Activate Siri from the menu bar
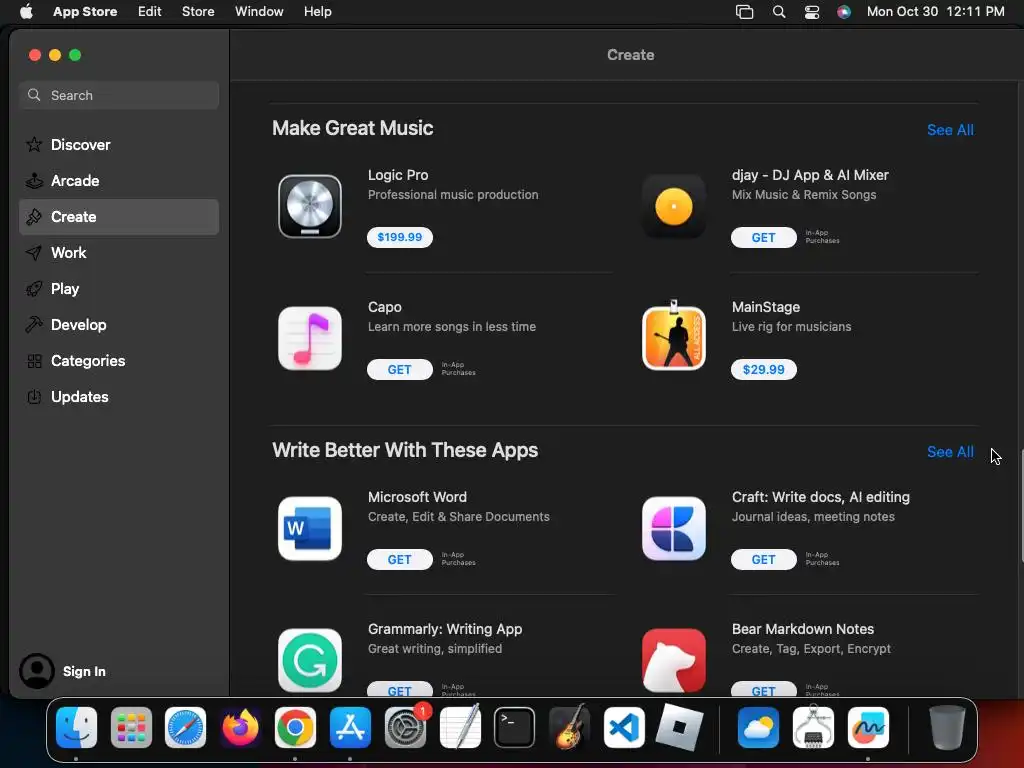This screenshot has height=768, width=1024. (x=844, y=12)
